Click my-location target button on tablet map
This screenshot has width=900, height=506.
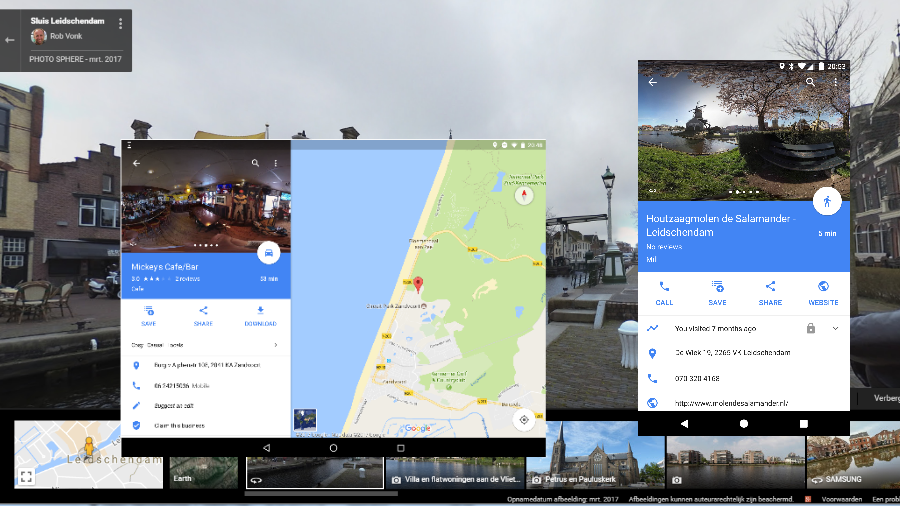(x=522, y=420)
